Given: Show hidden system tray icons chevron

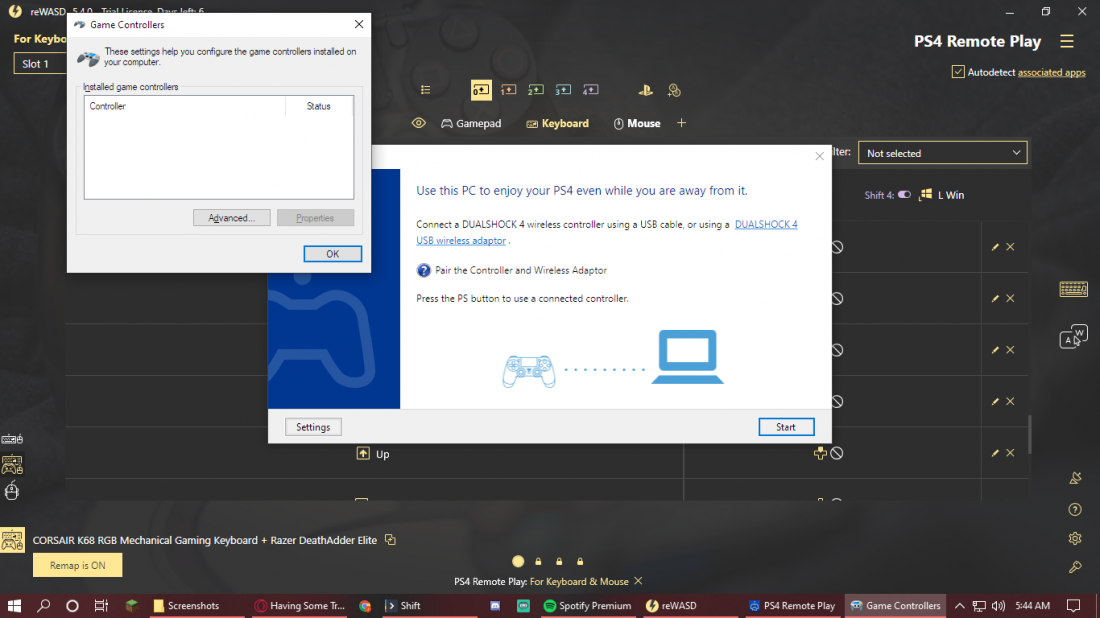Looking at the screenshot, I should tap(960, 605).
